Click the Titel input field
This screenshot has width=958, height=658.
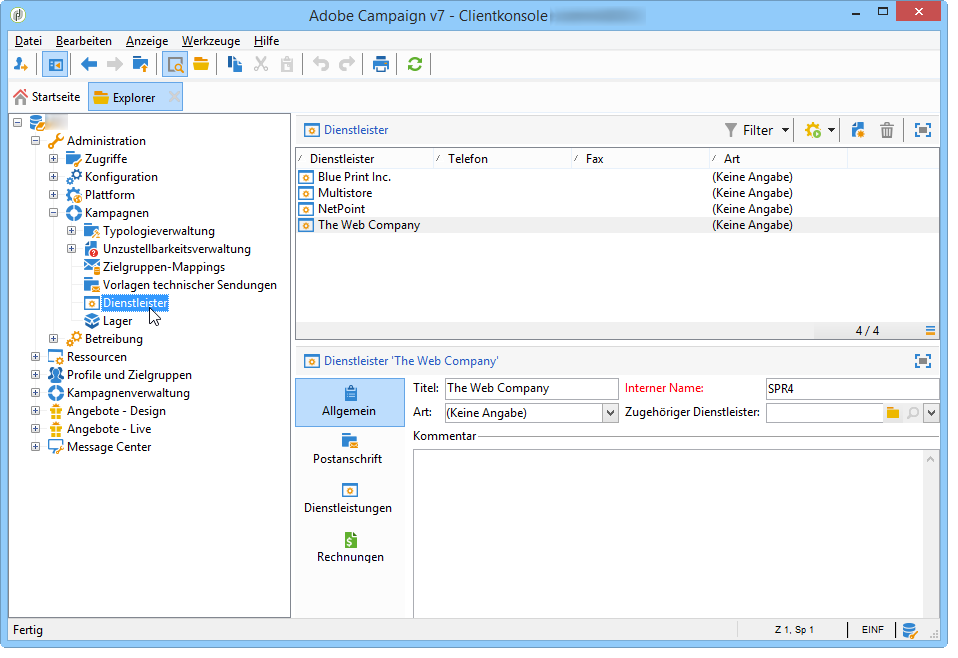532,389
